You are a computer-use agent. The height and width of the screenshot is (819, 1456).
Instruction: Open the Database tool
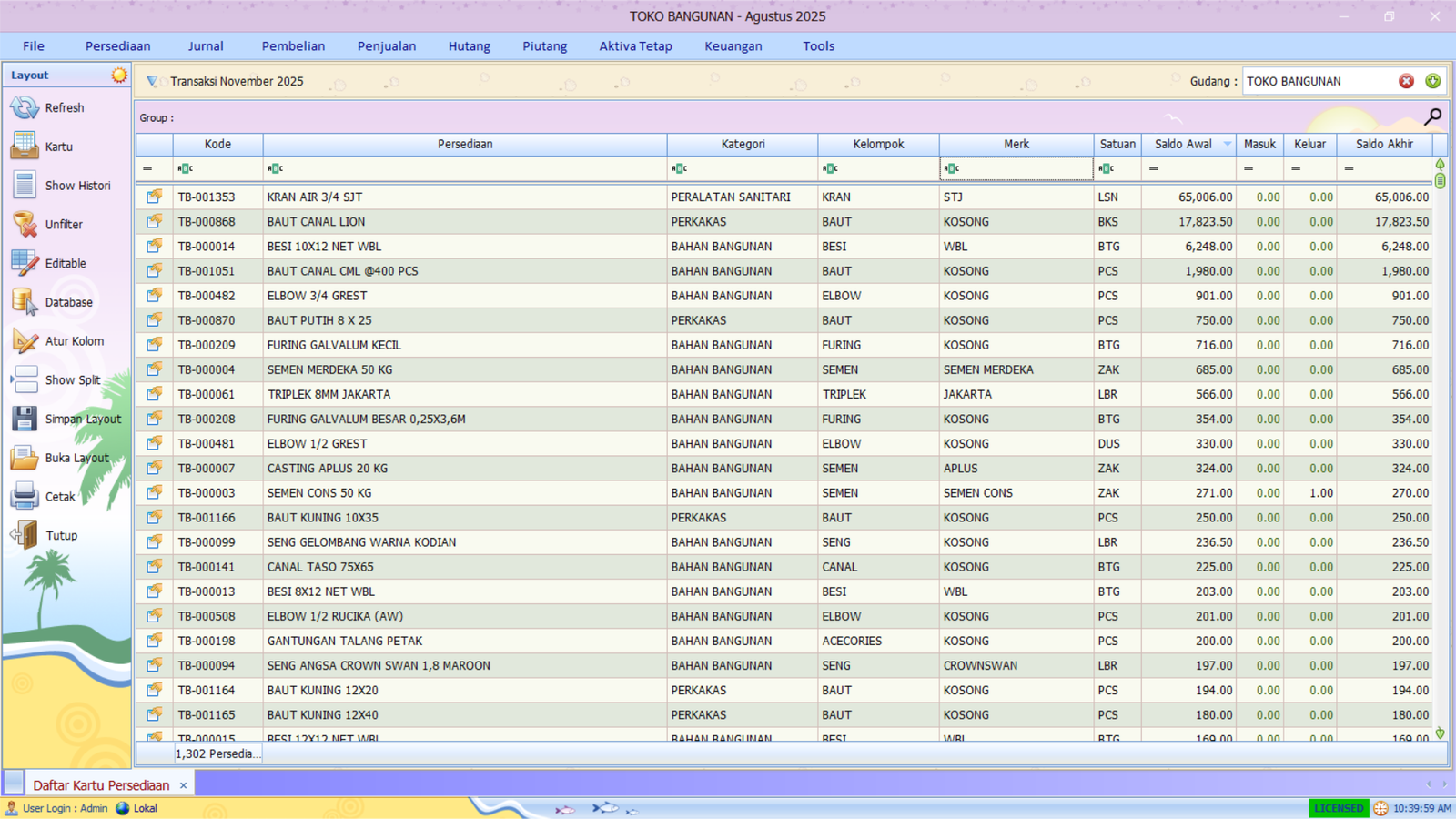[25, 302]
